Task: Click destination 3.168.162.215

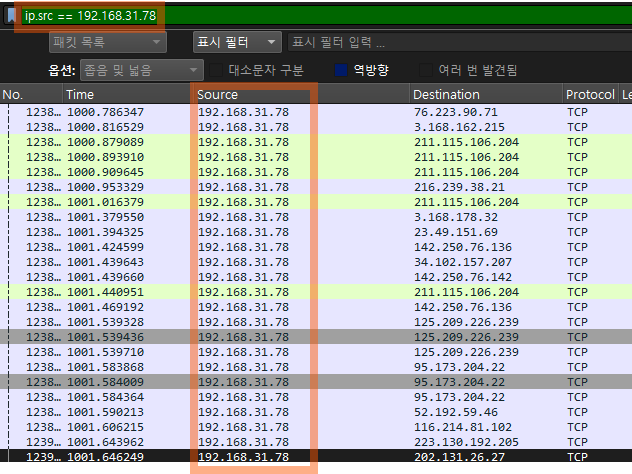Action: pyautogui.click(x=459, y=127)
